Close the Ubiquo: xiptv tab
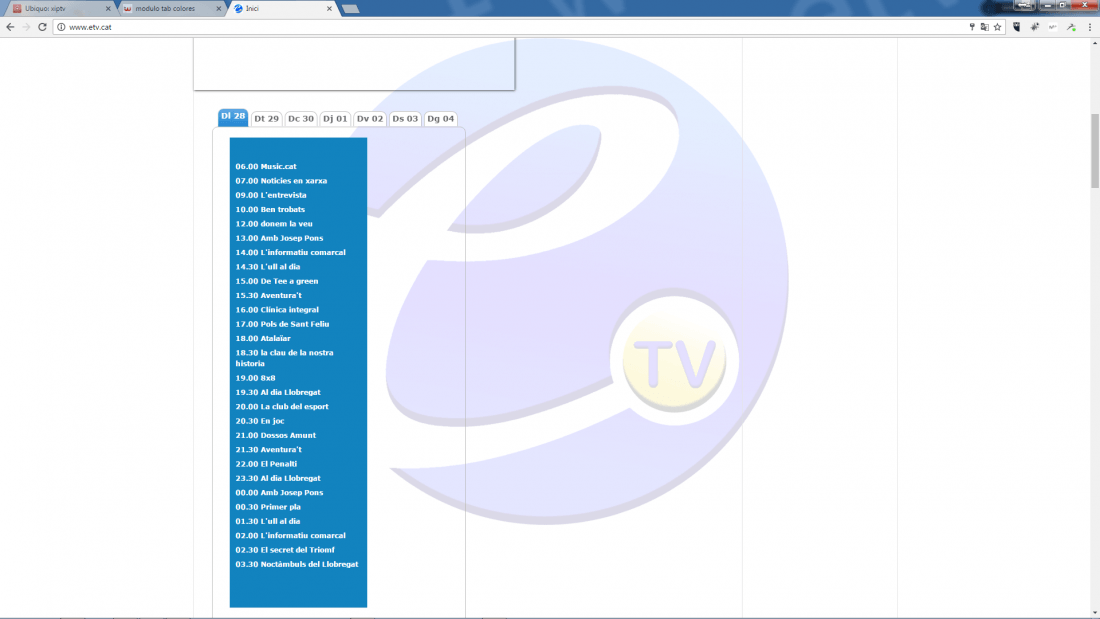This screenshot has height=619, width=1100. [x=108, y=8]
